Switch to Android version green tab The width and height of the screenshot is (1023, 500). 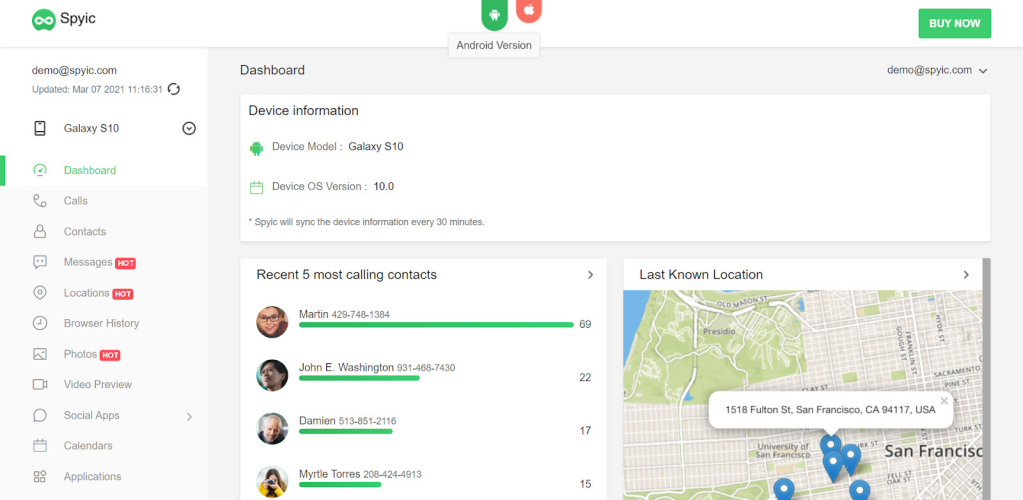click(x=494, y=14)
